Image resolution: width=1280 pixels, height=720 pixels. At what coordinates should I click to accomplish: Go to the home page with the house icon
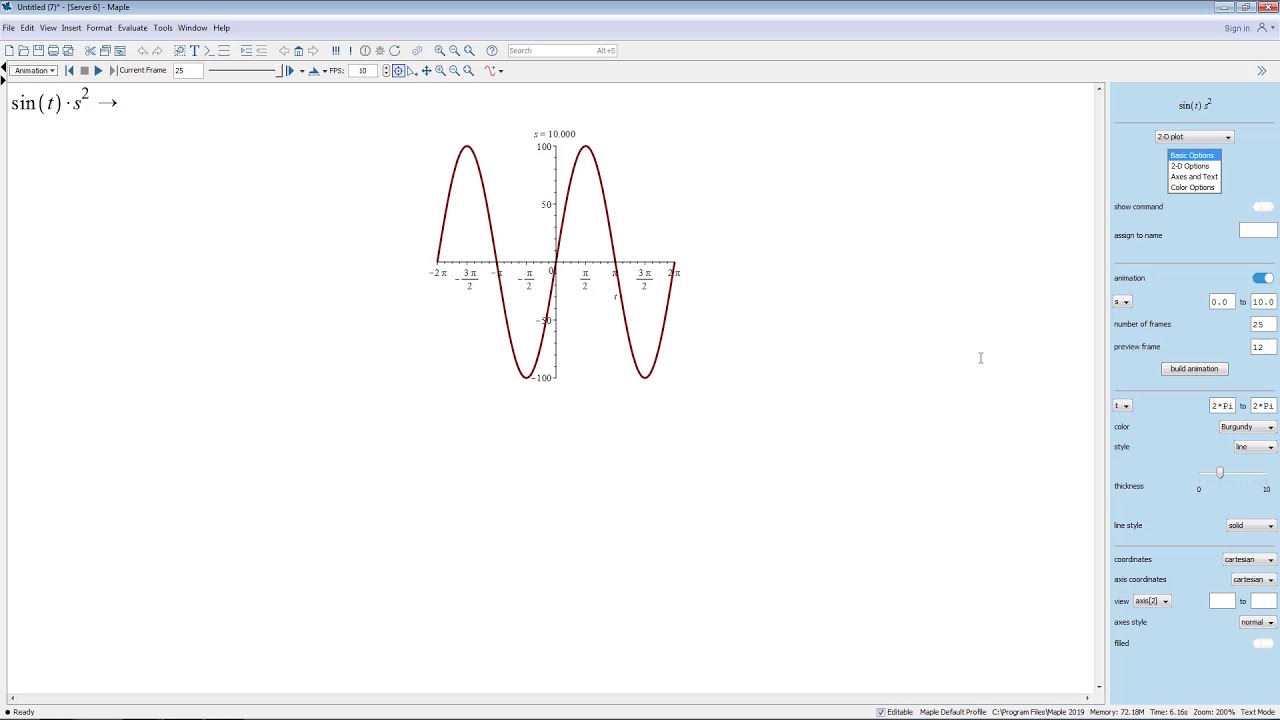tap(298, 51)
